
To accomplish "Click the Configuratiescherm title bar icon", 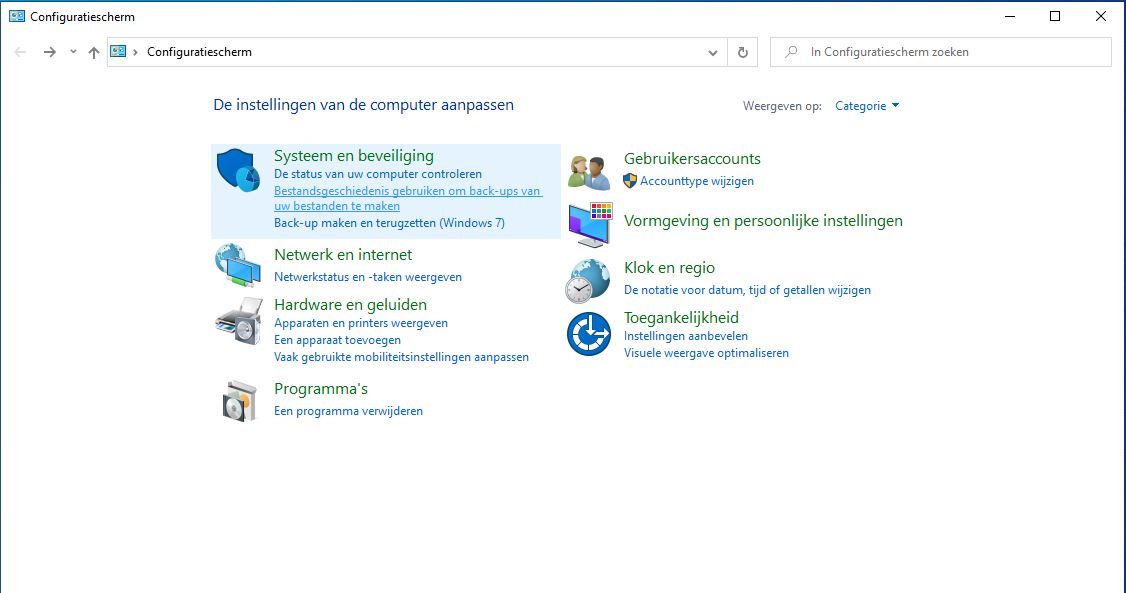I will click(x=17, y=16).
